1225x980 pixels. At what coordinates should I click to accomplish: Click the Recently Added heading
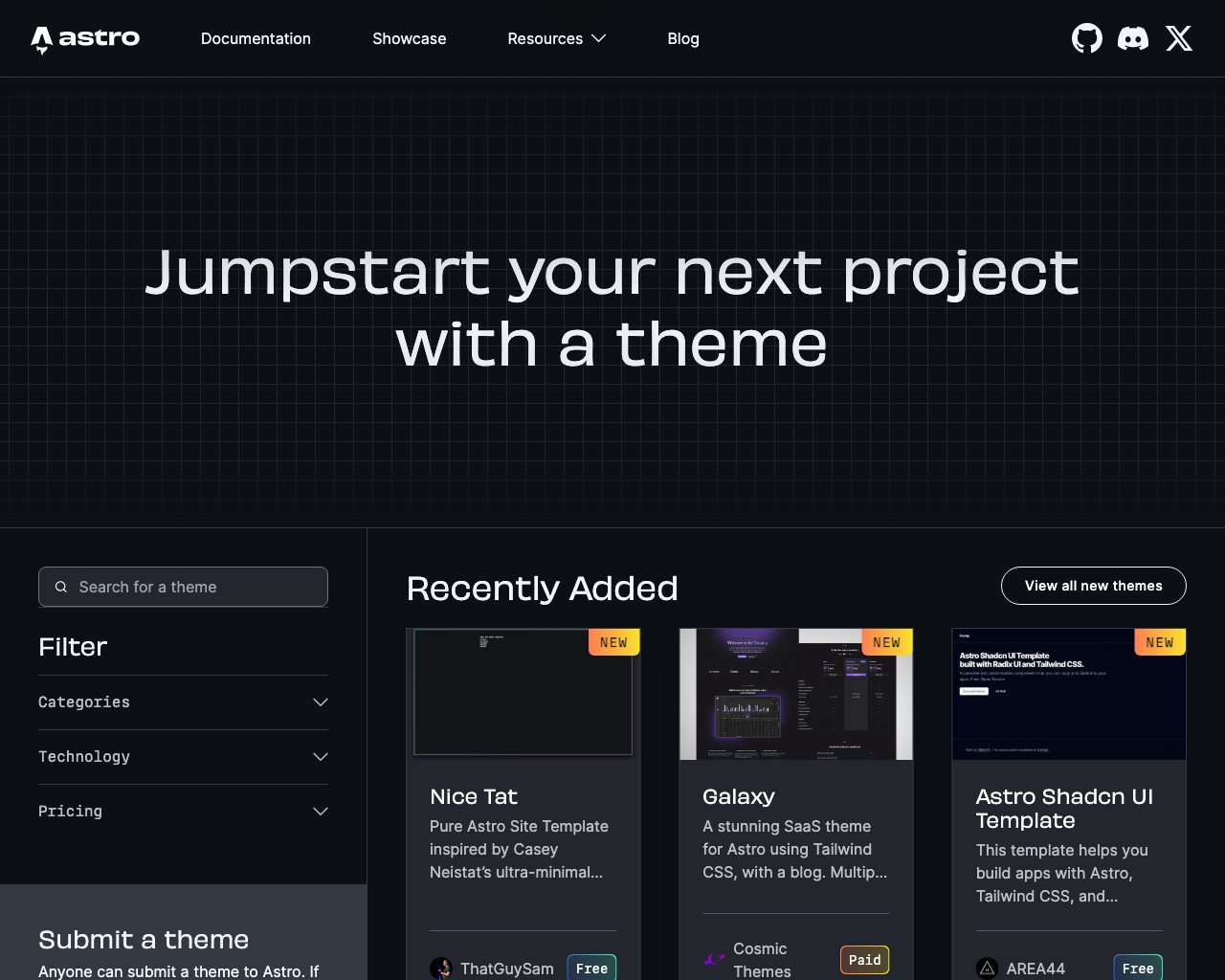543,589
